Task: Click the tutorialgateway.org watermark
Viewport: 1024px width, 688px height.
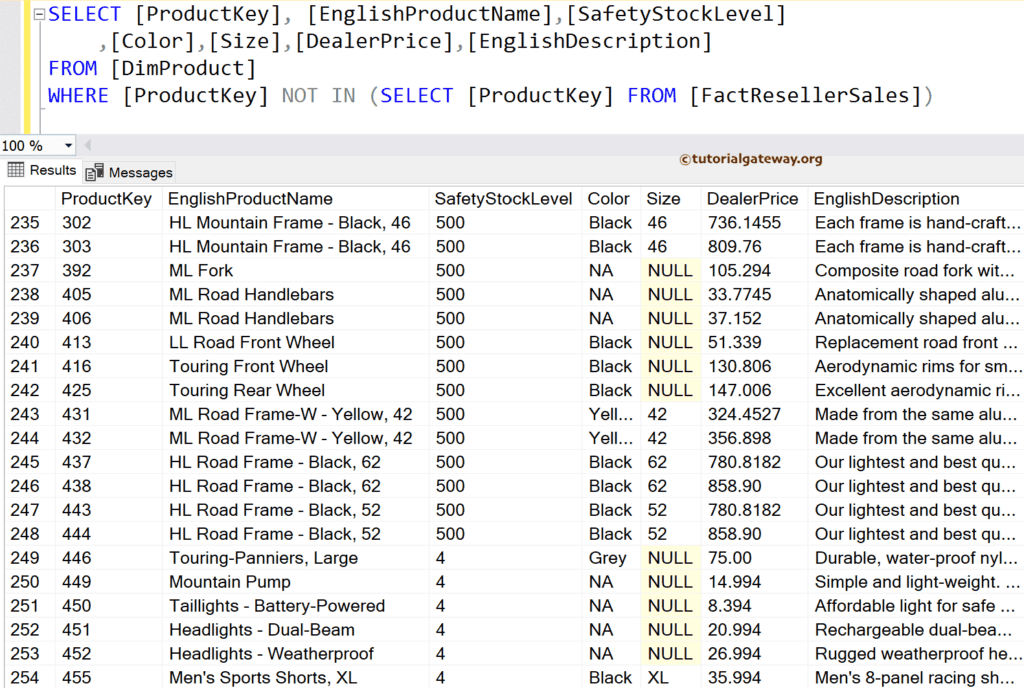Action: tap(750, 158)
